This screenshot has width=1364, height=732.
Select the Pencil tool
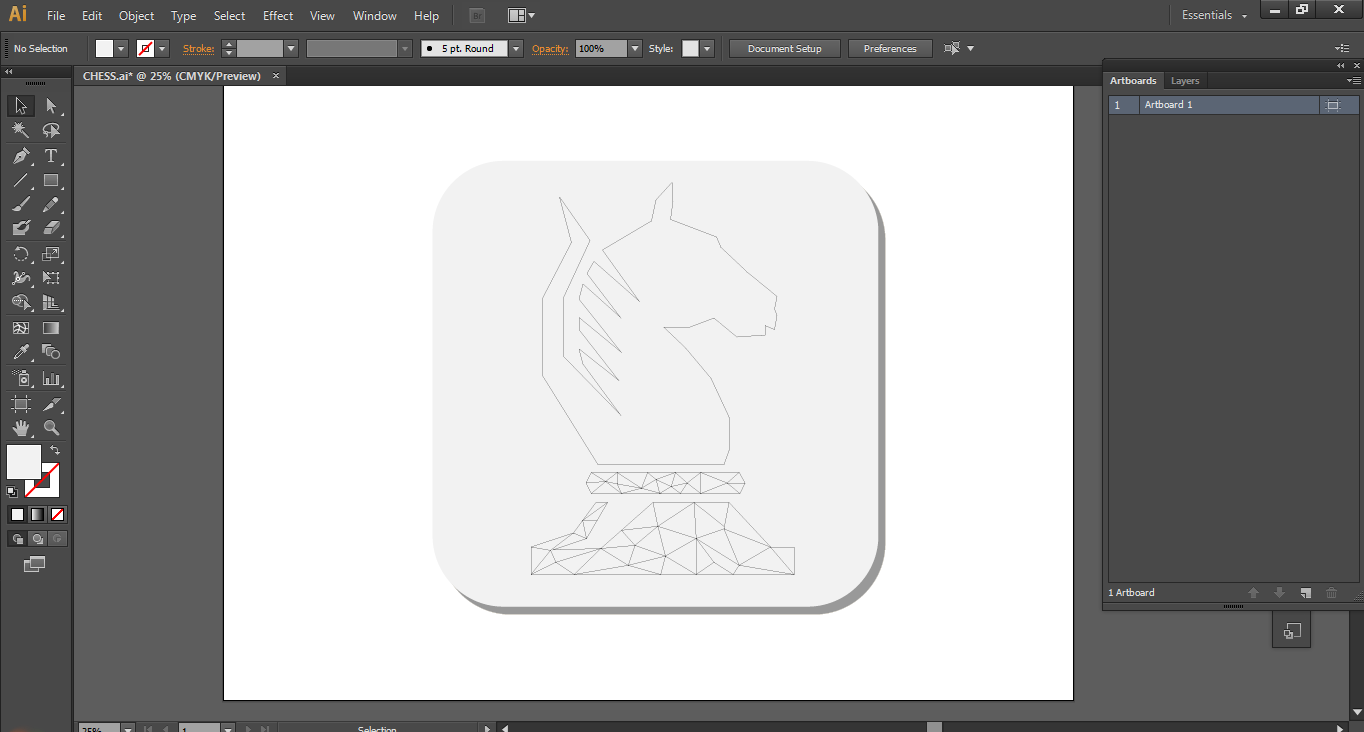[x=51, y=205]
